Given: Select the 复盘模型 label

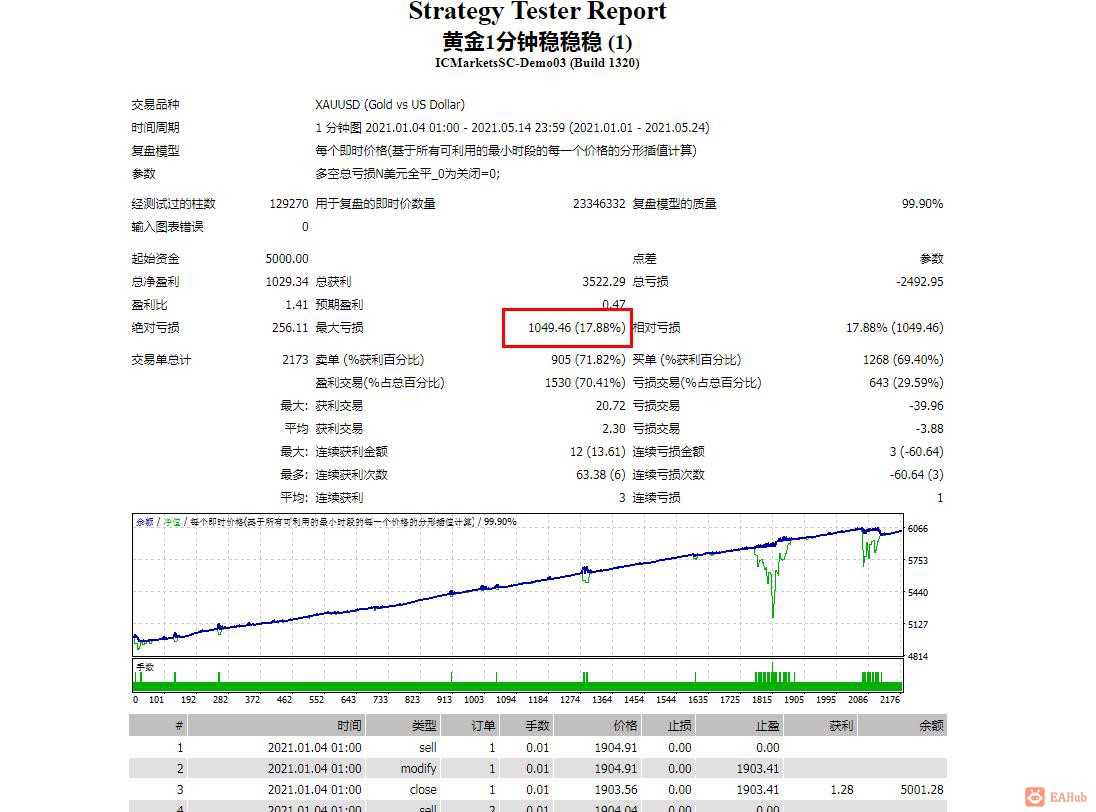Looking at the screenshot, I should coord(155,151).
